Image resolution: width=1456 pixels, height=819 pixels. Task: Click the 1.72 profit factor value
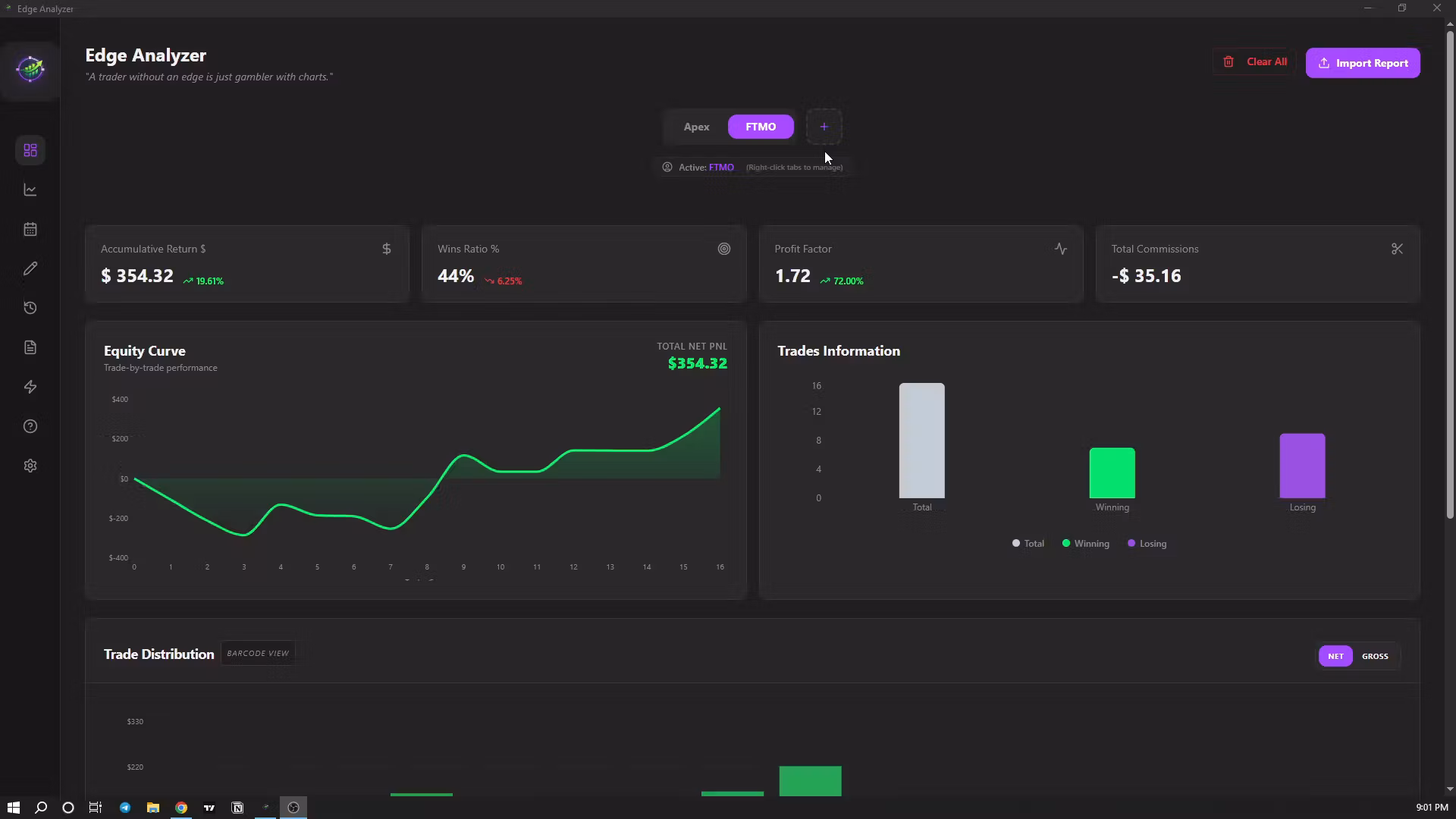[x=792, y=276]
